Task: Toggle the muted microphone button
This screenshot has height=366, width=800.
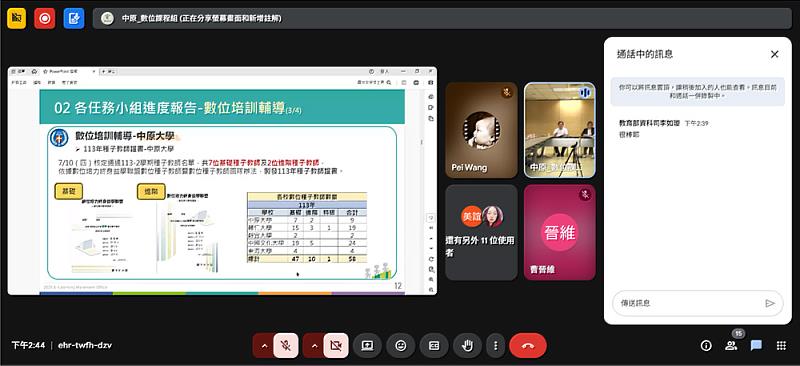Action: 286,346
